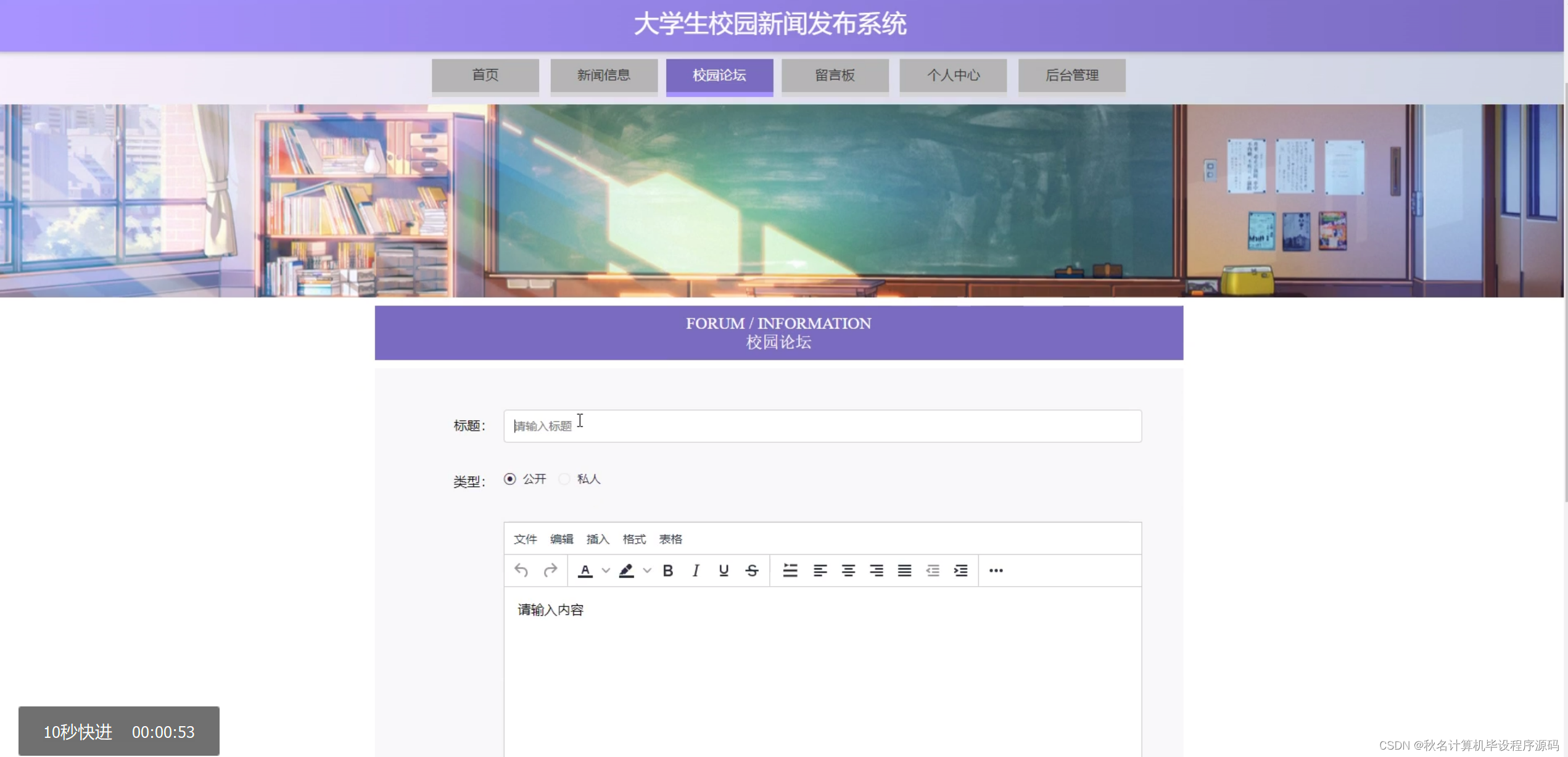Open the highlight color dropdown arrow

click(646, 571)
